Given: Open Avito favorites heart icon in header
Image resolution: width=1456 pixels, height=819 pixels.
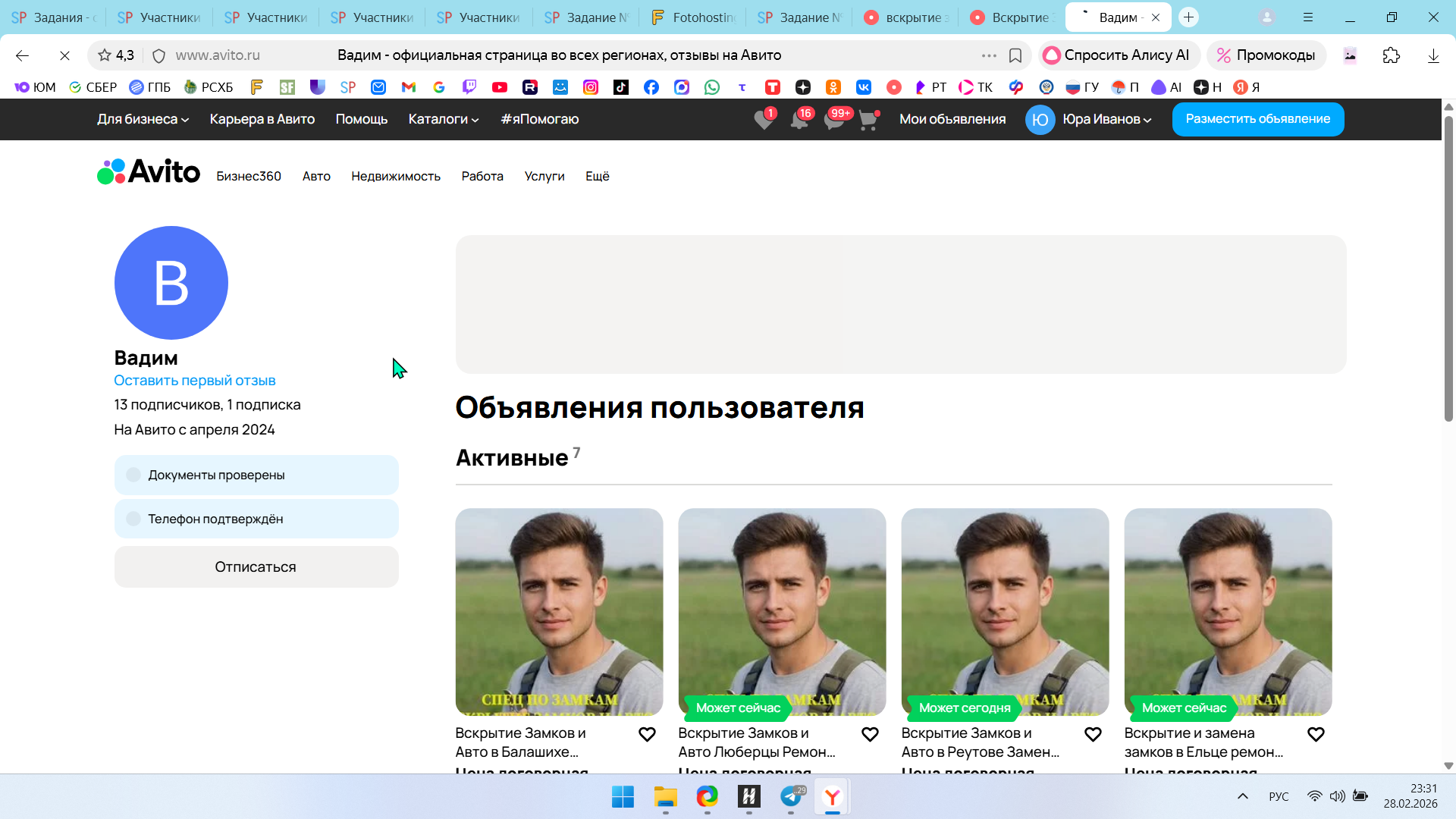Looking at the screenshot, I should tap(764, 120).
